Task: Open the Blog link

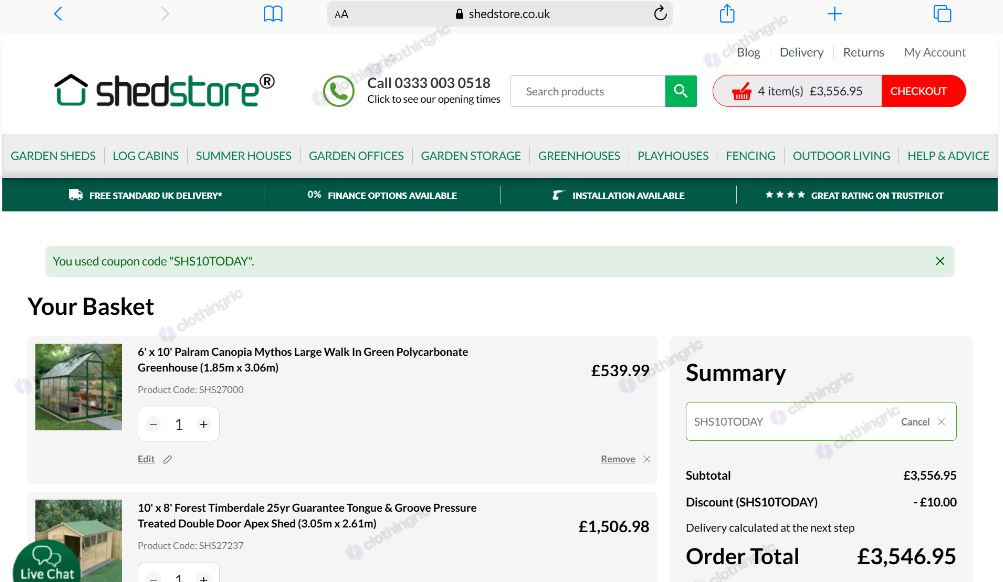Action: tap(748, 52)
